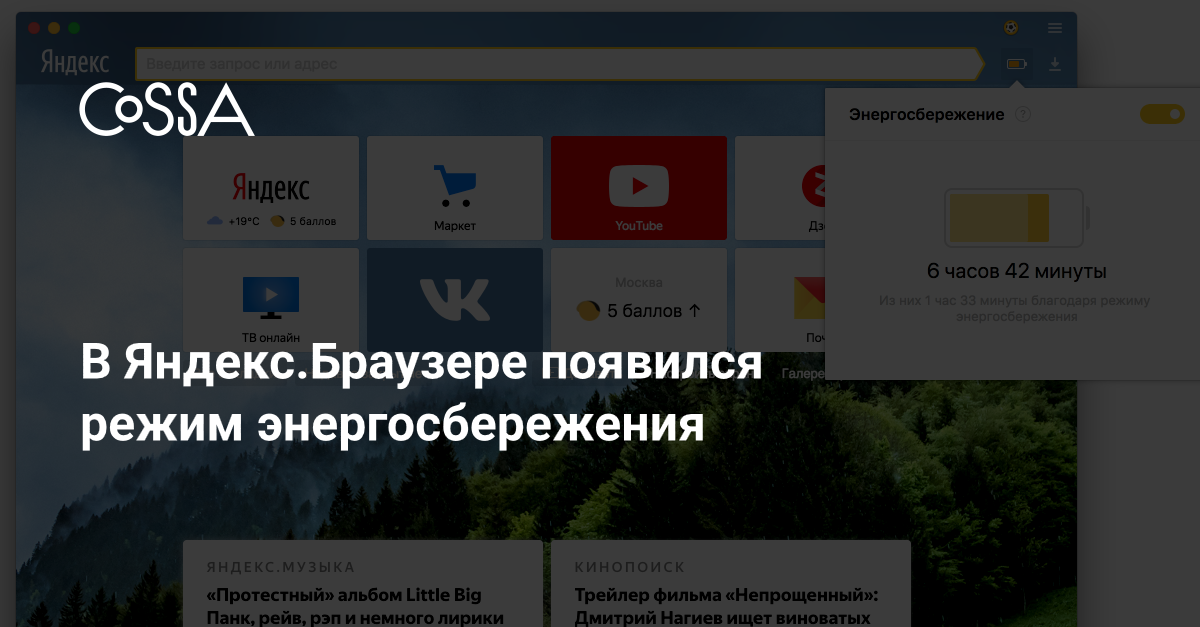
Task: Open the hamburger menu in title bar
Action: click(1054, 28)
